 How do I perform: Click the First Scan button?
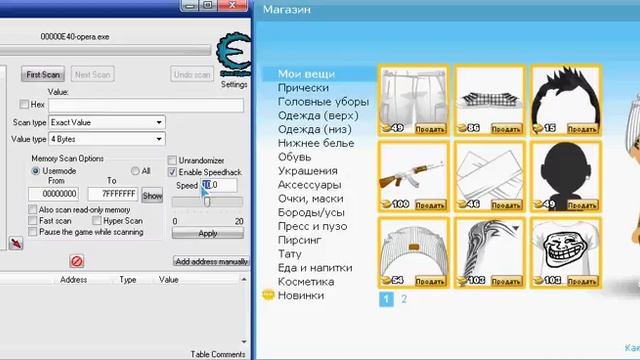(x=43, y=74)
